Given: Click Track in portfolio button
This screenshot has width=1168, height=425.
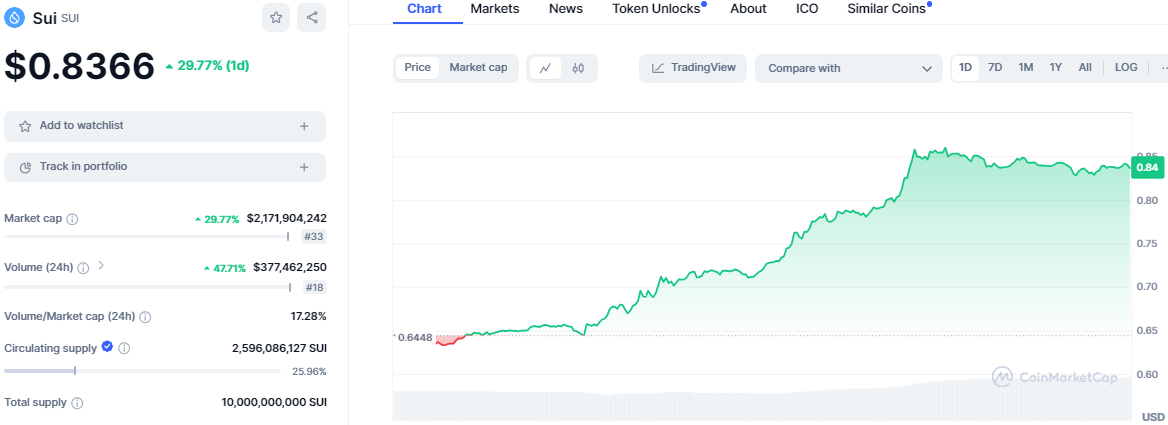Looking at the screenshot, I should click(x=165, y=167).
